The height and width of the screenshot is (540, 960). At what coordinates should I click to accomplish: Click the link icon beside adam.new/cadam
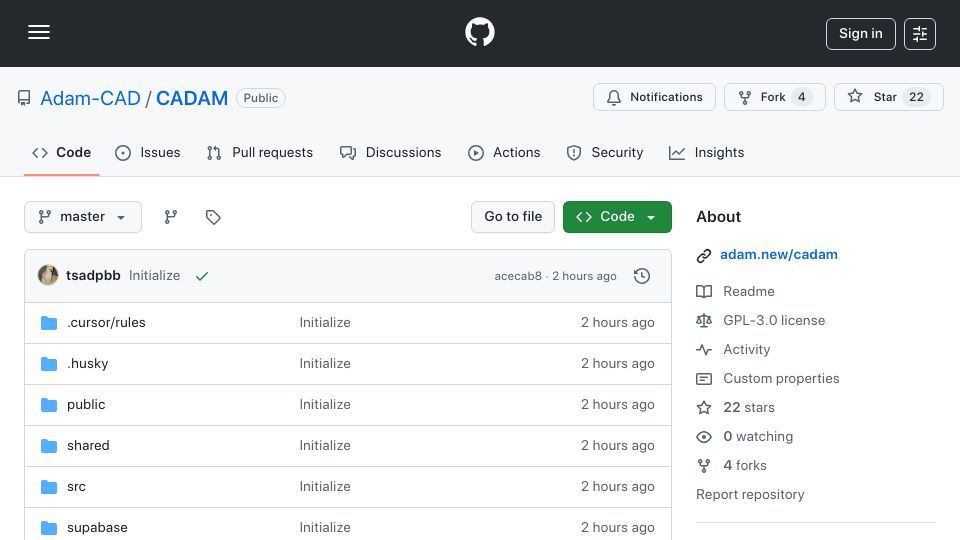coord(704,255)
